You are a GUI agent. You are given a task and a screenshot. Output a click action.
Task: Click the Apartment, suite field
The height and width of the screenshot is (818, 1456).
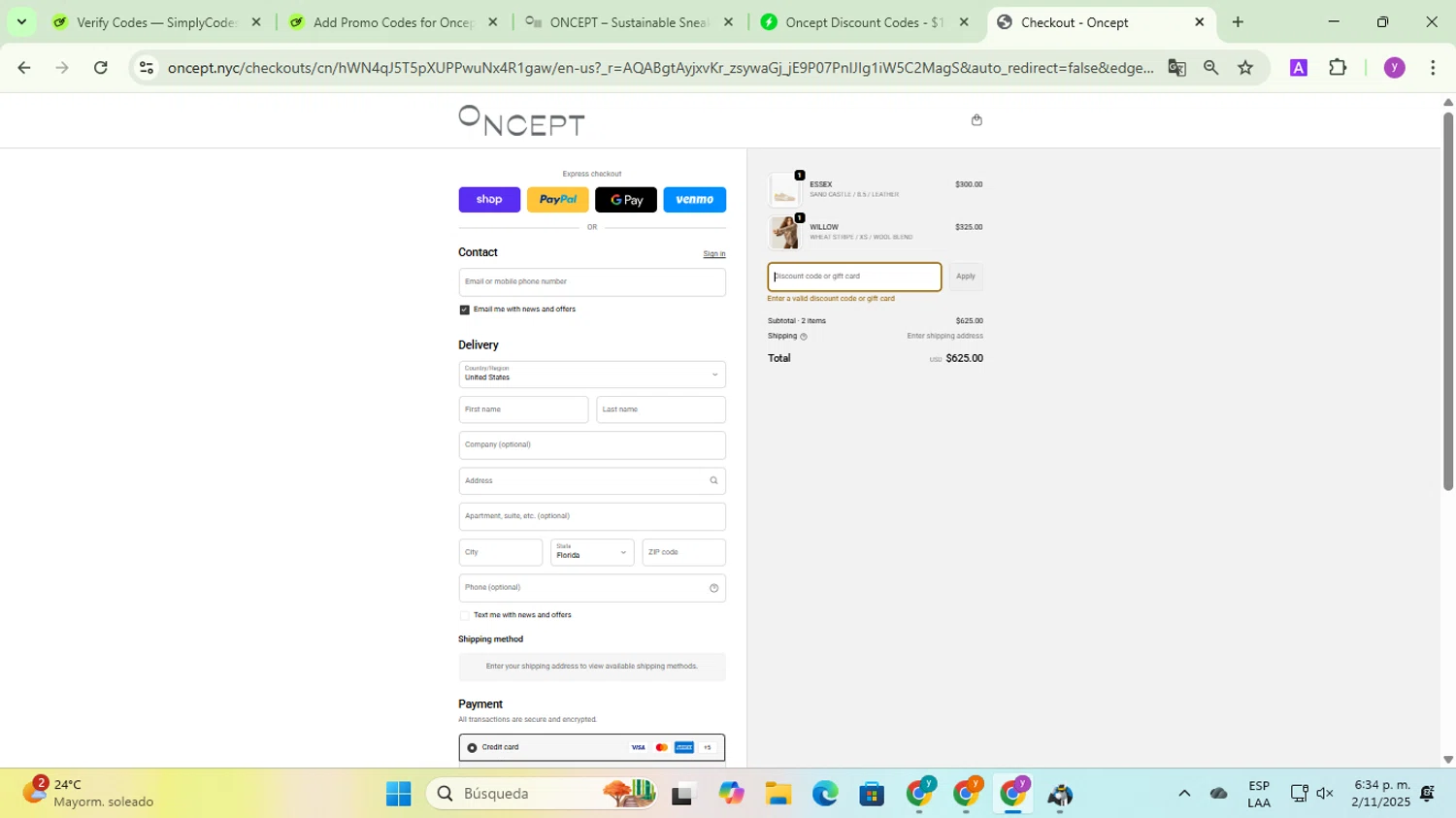pos(592,516)
